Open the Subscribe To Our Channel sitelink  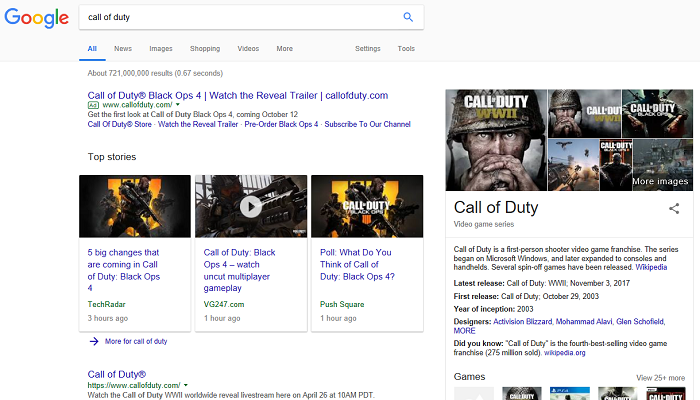tap(367, 124)
